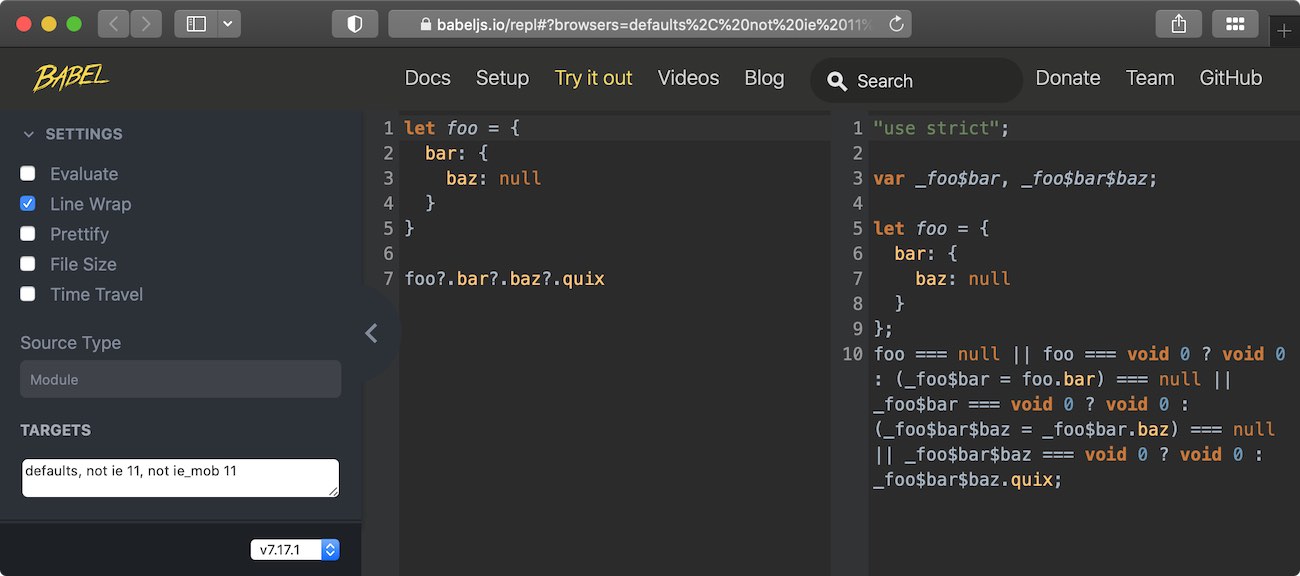Uncheck the Line Wrap checkbox
This screenshot has width=1300, height=576.
pos(28,204)
